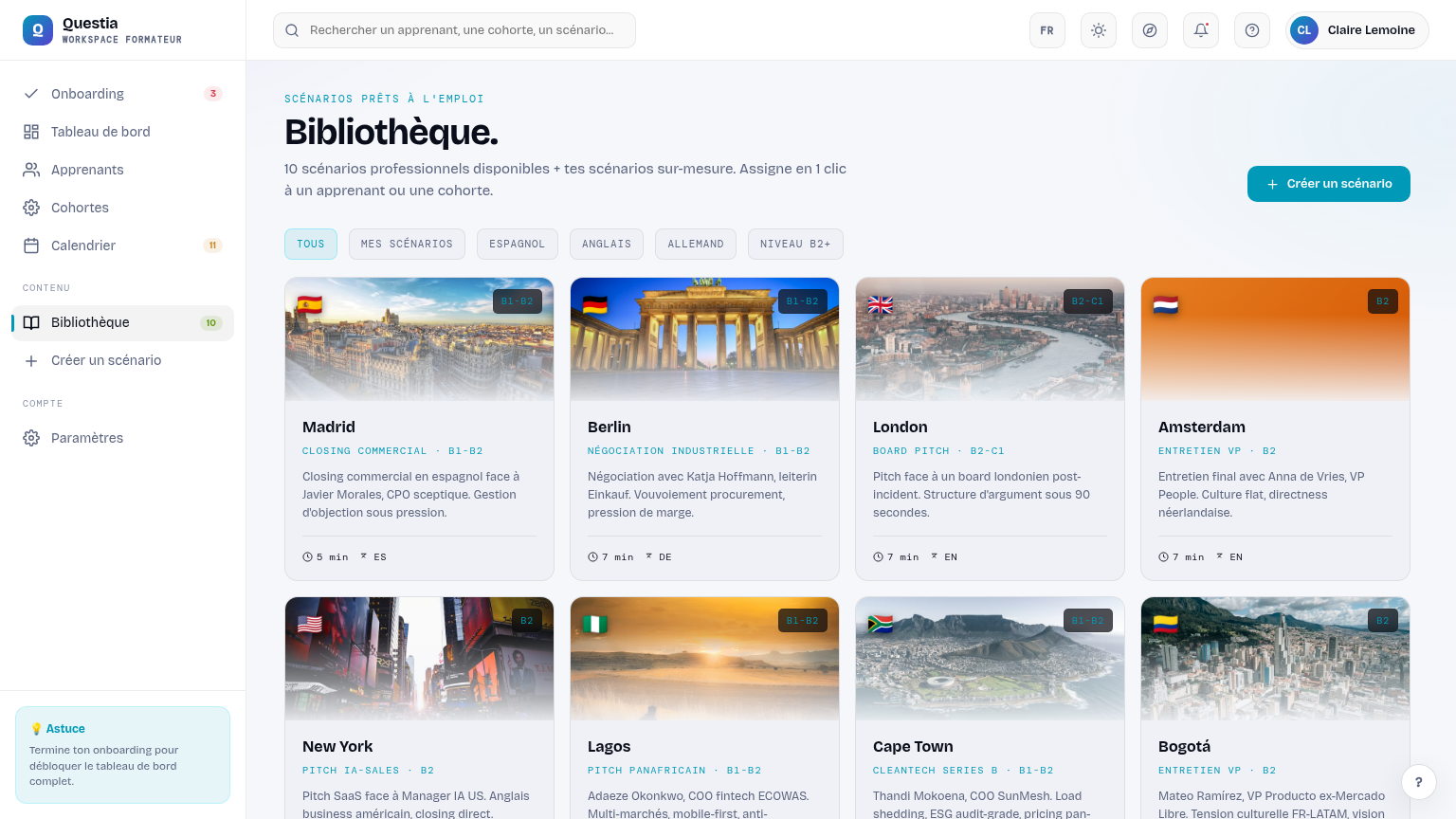Viewport: 1456px width, 819px height.
Task: Click the Calendrier badge showing 11
Action: [212, 246]
